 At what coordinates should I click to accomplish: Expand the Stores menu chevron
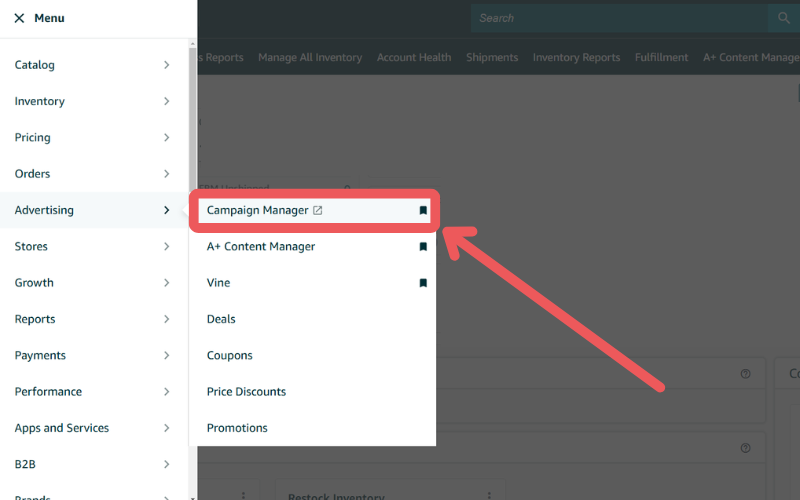166,246
